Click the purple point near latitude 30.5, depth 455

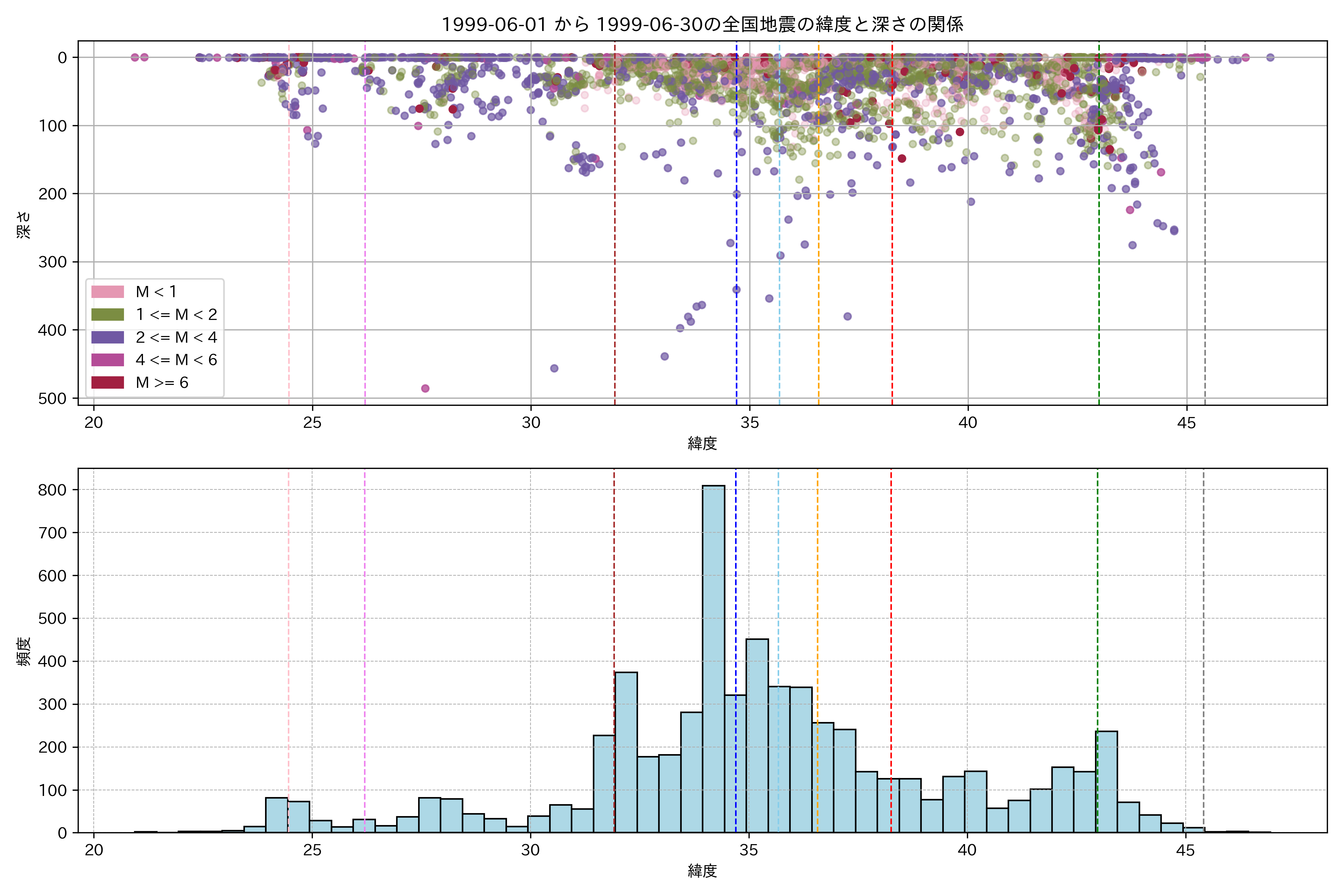(554, 368)
